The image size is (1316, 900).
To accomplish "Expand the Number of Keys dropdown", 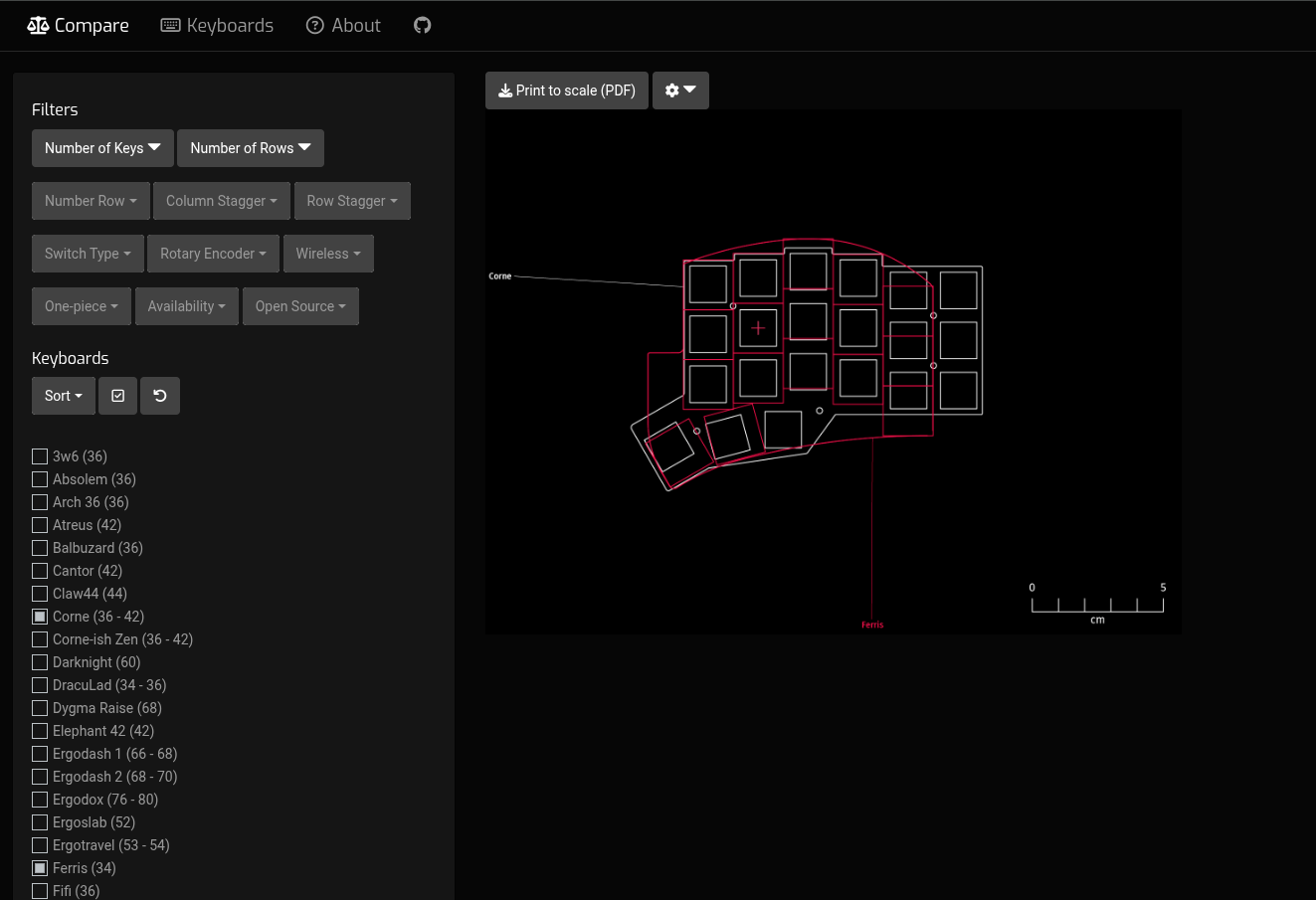I will (x=102, y=148).
